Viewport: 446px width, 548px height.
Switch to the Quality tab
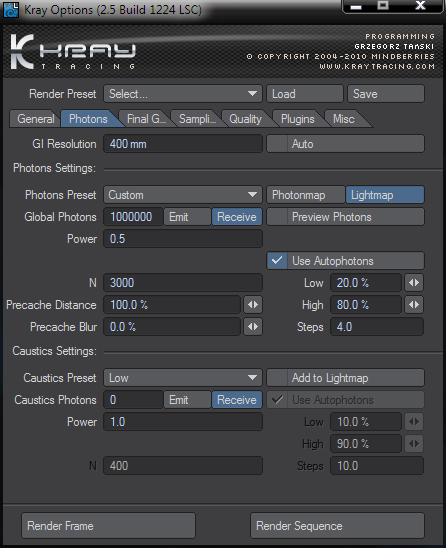pos(245,119)
